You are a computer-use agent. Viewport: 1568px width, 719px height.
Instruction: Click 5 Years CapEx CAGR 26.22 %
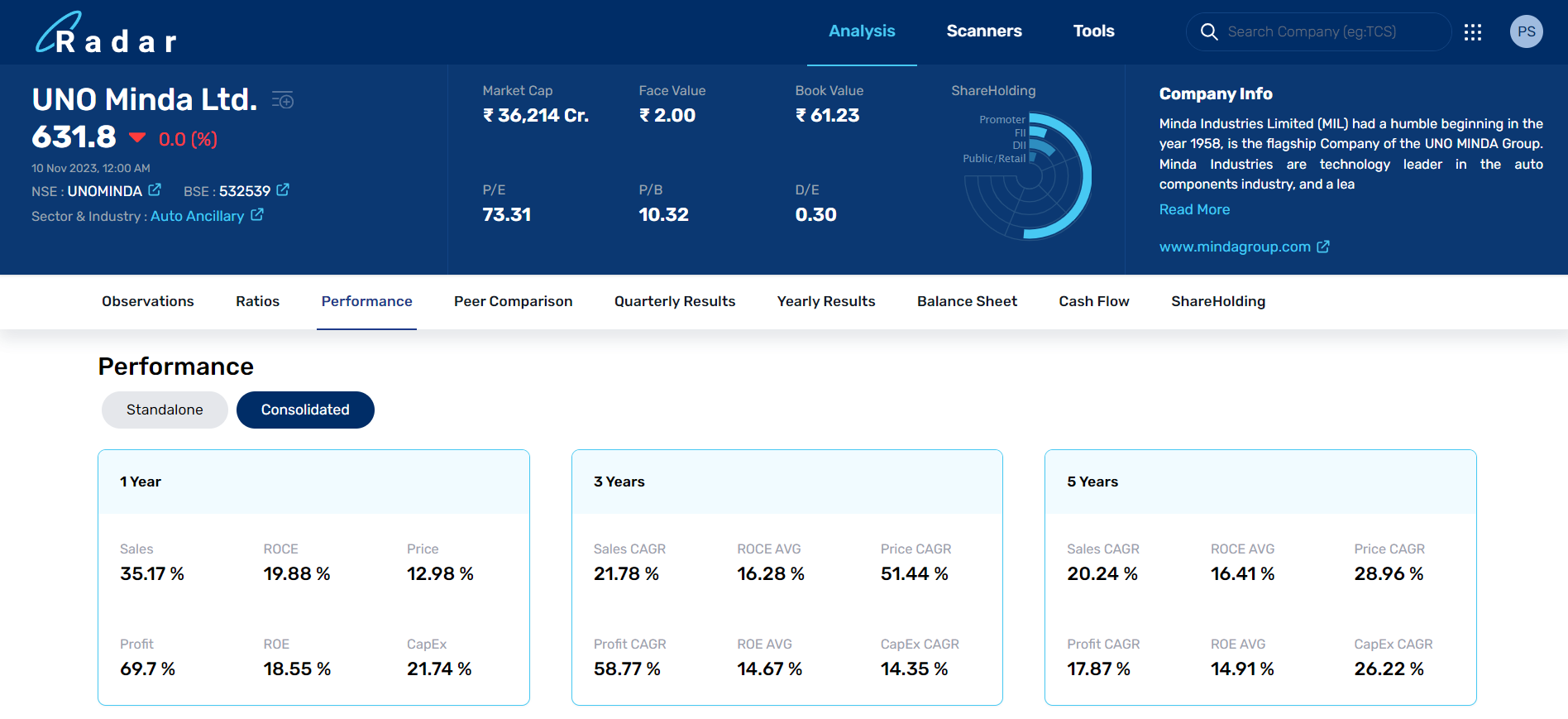1389,669
